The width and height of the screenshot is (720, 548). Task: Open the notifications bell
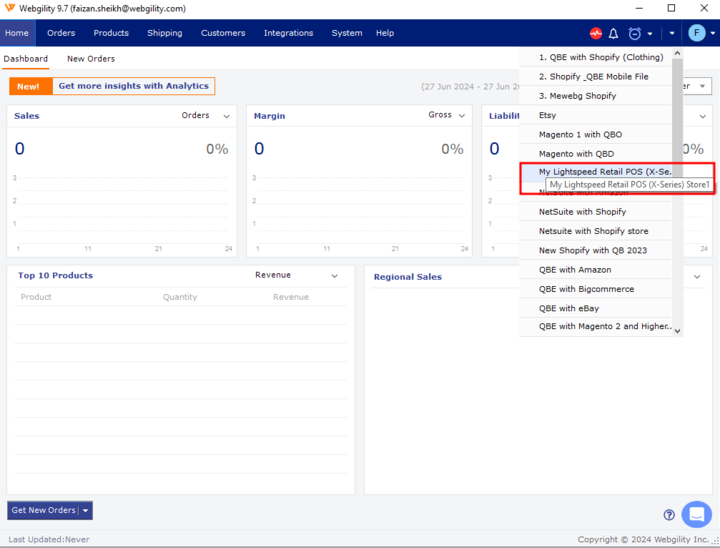[x=613, y=33]
